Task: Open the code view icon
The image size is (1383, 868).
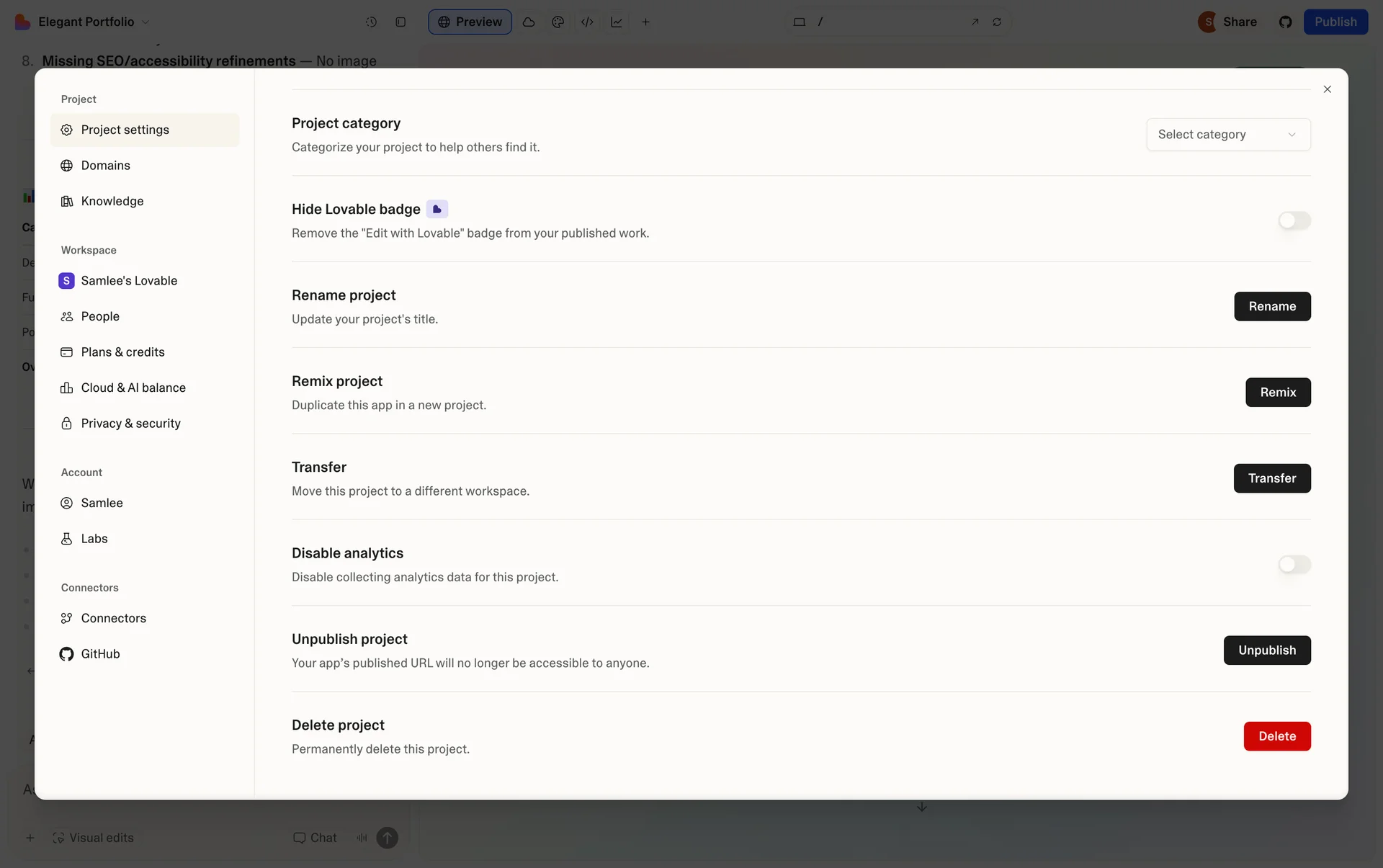Action: click(587, 22)
